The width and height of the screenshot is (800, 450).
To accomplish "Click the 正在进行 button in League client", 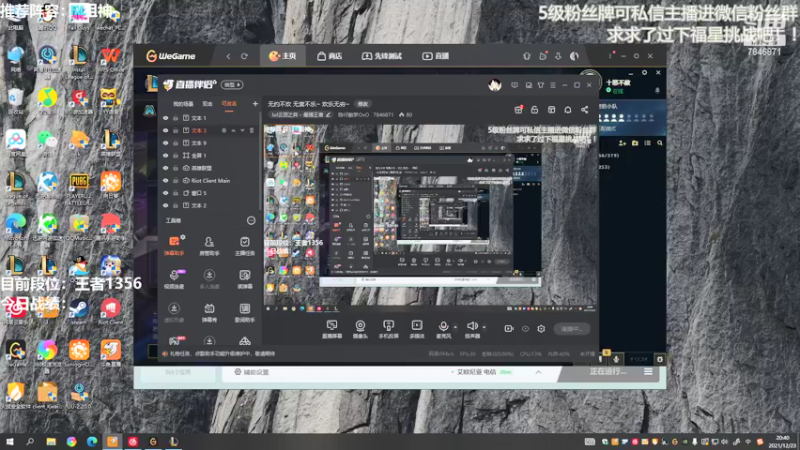I will point(607,371).
